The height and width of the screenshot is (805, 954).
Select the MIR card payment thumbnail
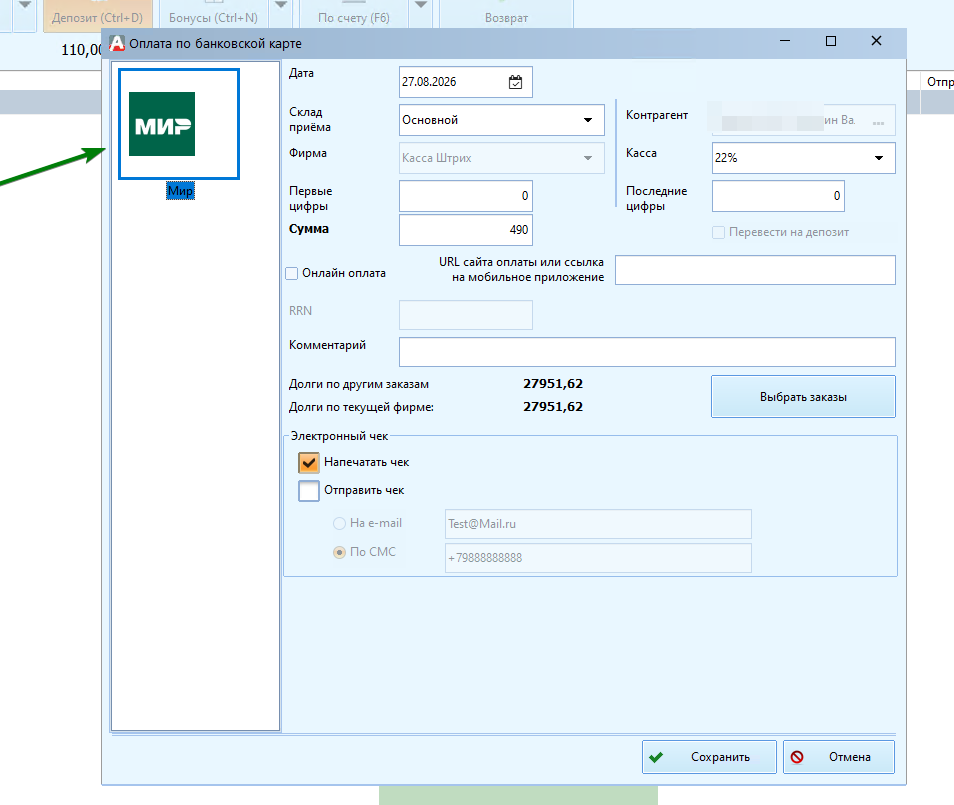pos(179,124)
